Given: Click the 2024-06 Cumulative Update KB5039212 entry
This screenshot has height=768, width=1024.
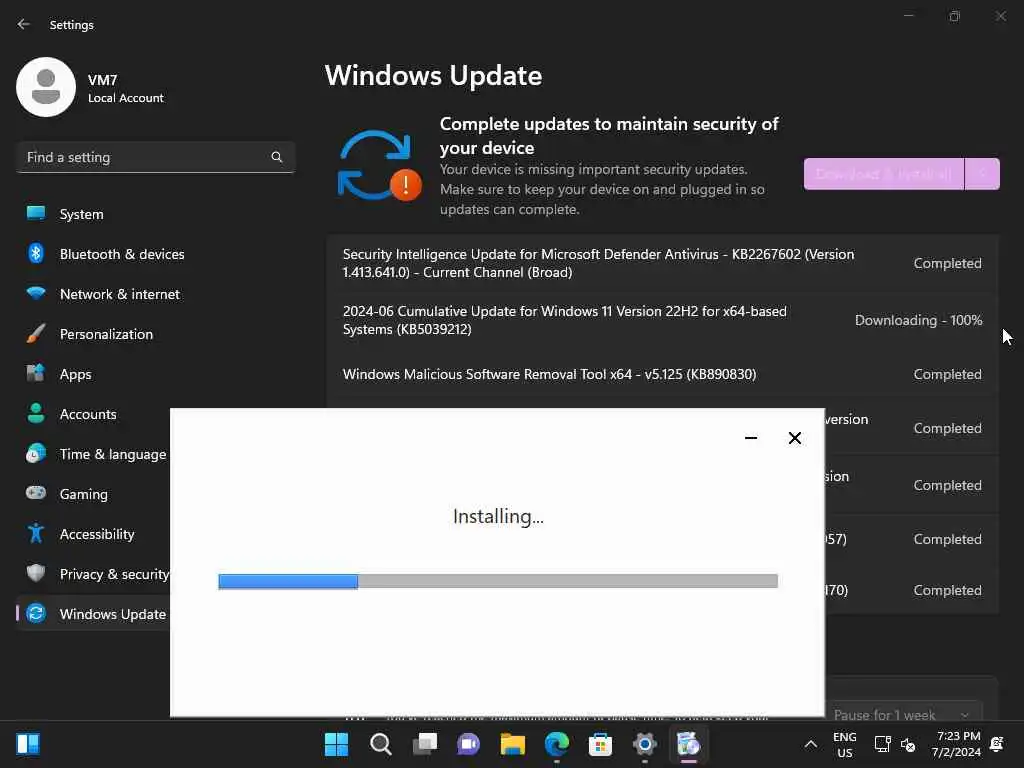Looking at the screenshot, I should pos(662,320).
